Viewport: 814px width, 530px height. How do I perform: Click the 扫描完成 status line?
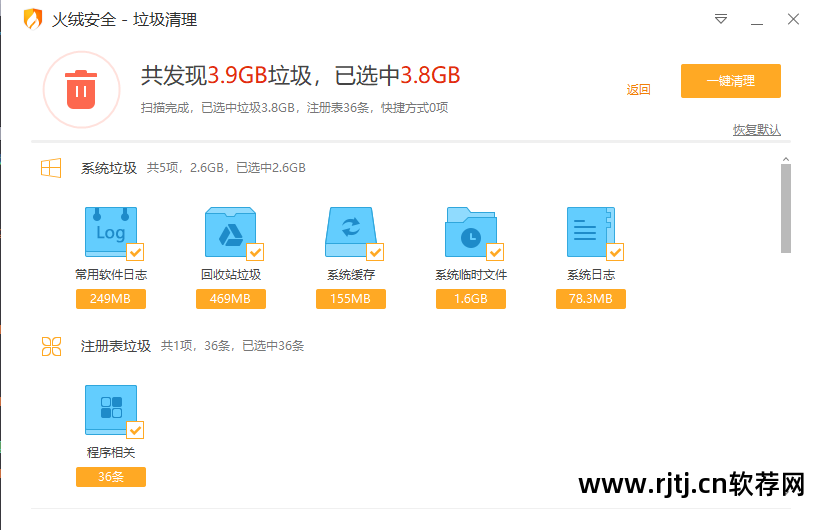tap(294, 108)
